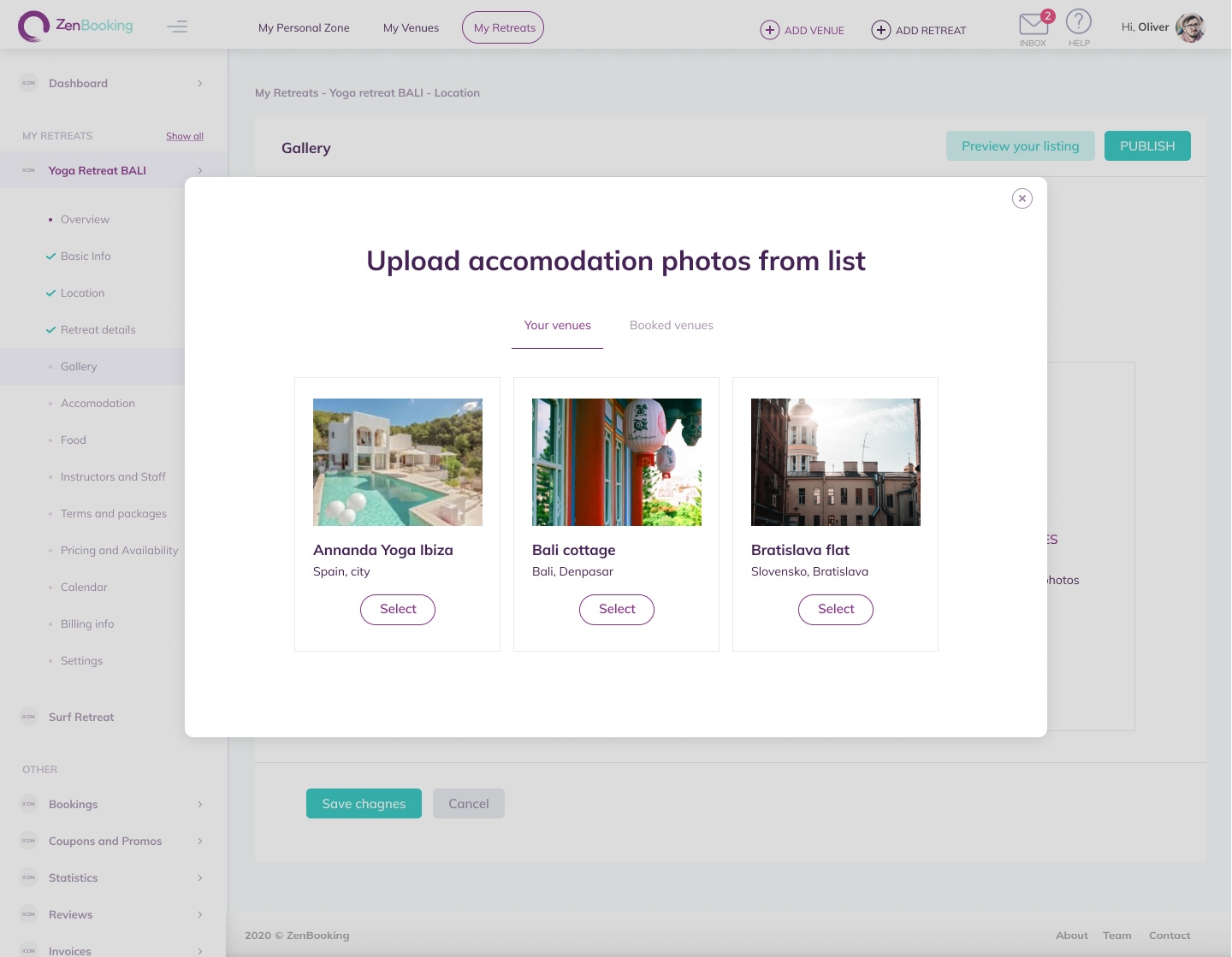
Task: Go to Accomodation in sidebar
Action: click(98, 403)
